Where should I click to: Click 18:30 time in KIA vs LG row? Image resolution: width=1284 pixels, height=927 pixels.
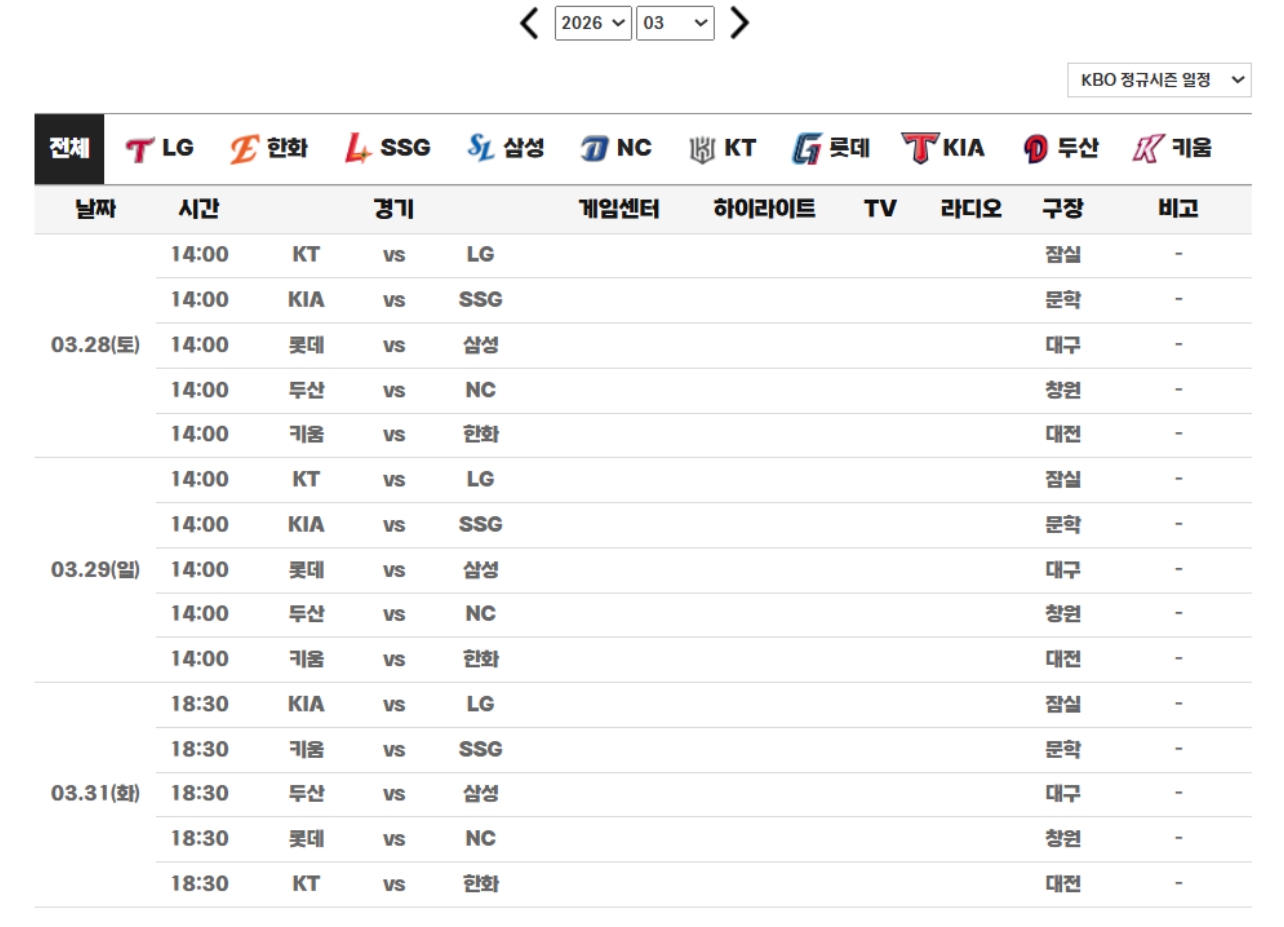pos(199,704)
